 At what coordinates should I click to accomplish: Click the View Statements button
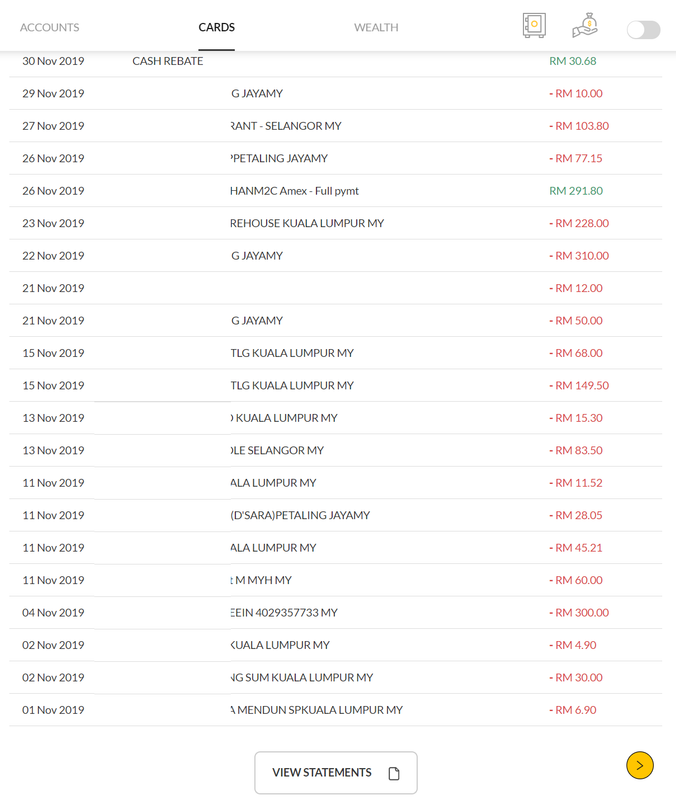coord(336,772)
